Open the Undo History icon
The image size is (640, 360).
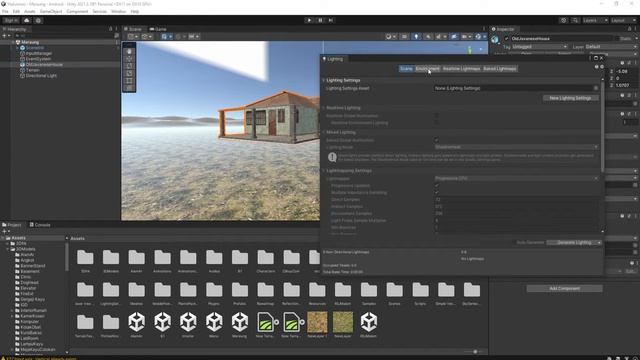click(x=563, y=20)
